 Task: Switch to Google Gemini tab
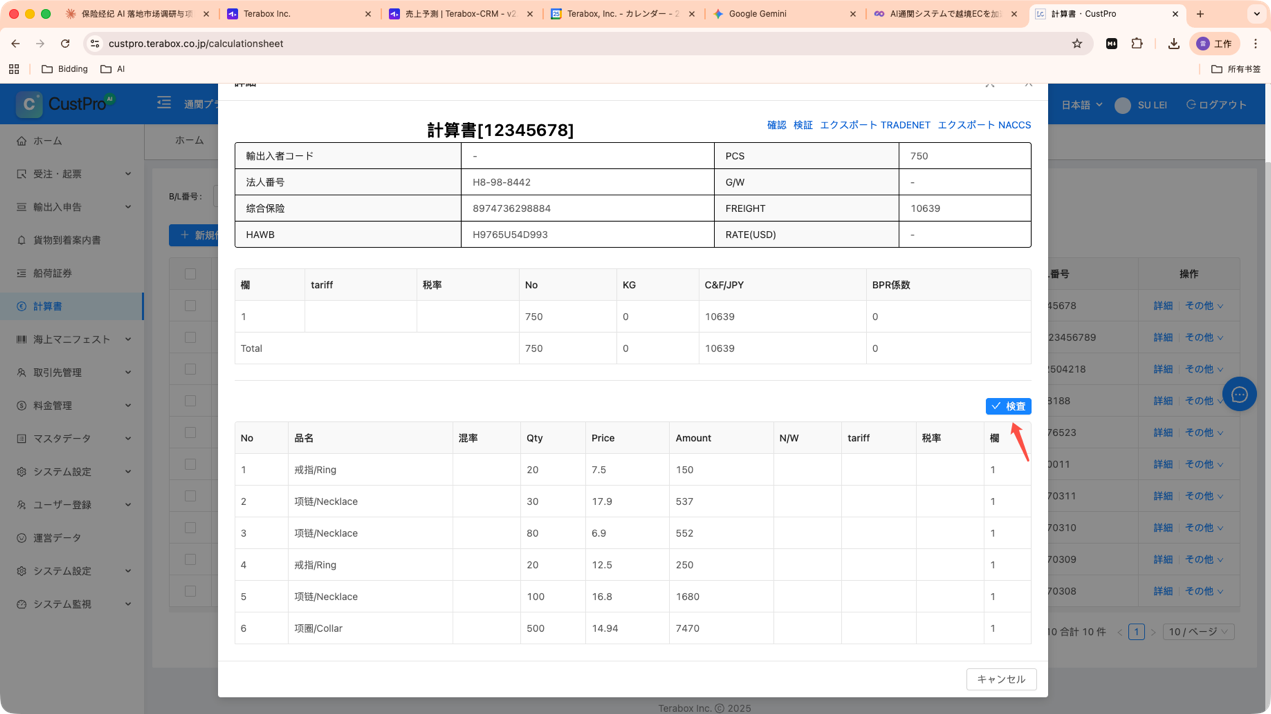785,14
